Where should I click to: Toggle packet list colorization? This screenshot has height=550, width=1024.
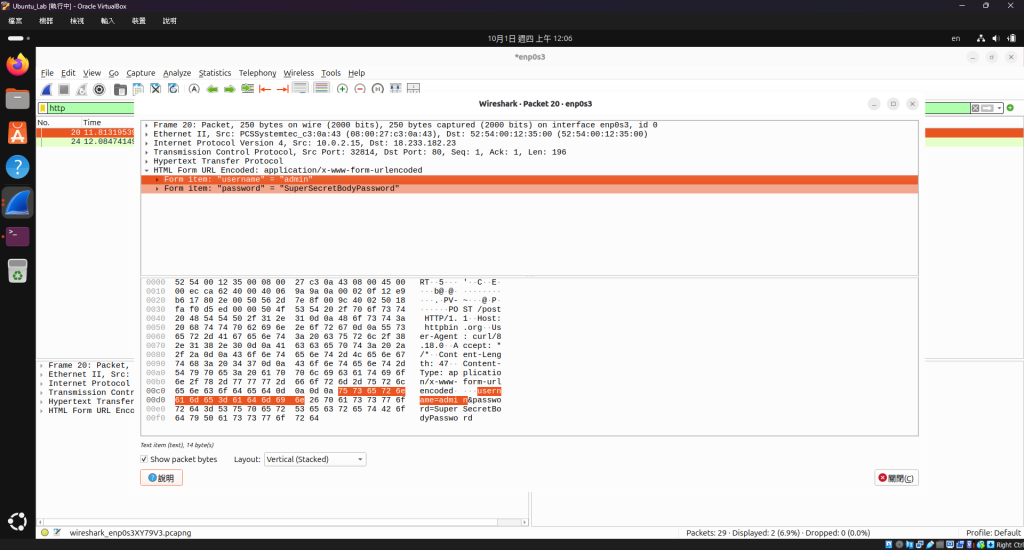[x=321, y=89]
